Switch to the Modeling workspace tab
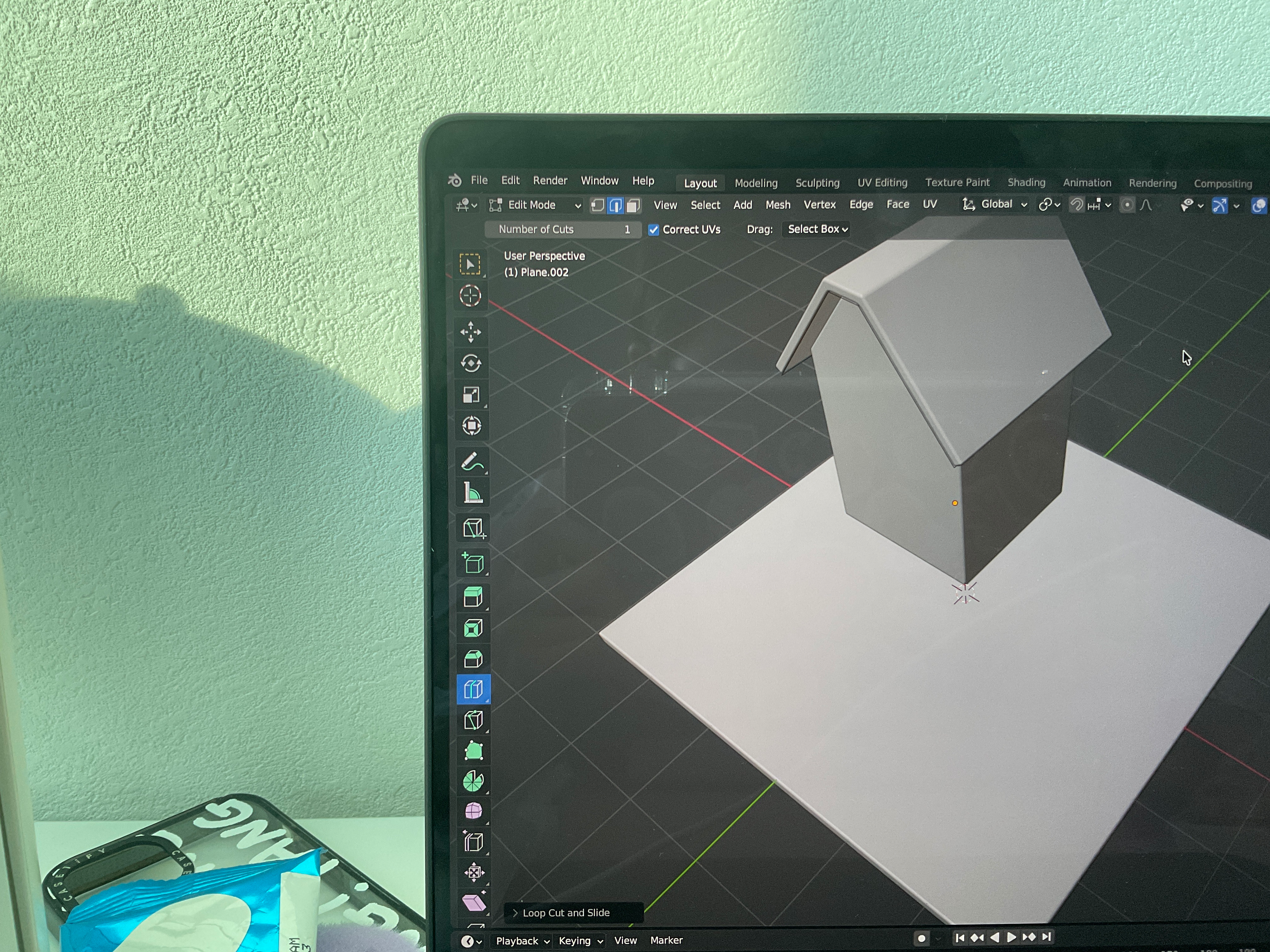 756,183
